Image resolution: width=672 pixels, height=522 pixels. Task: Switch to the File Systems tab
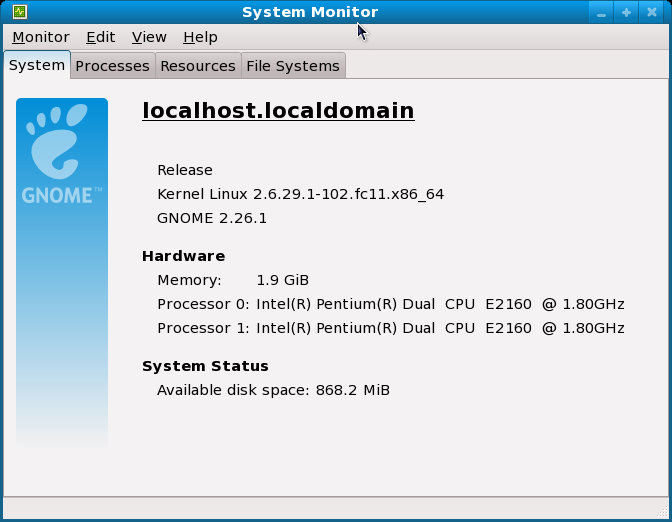293,66
